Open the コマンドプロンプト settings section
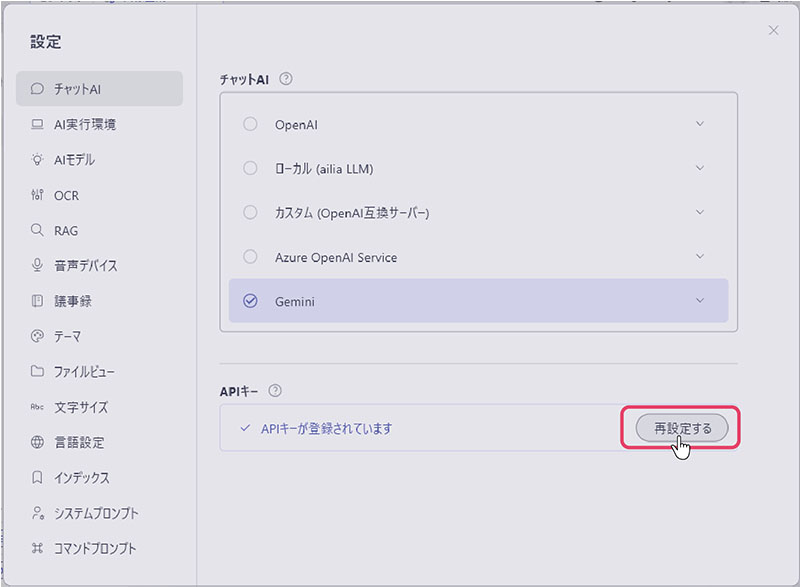Screen dimensions: 800x587 click(x=95, y=548)
